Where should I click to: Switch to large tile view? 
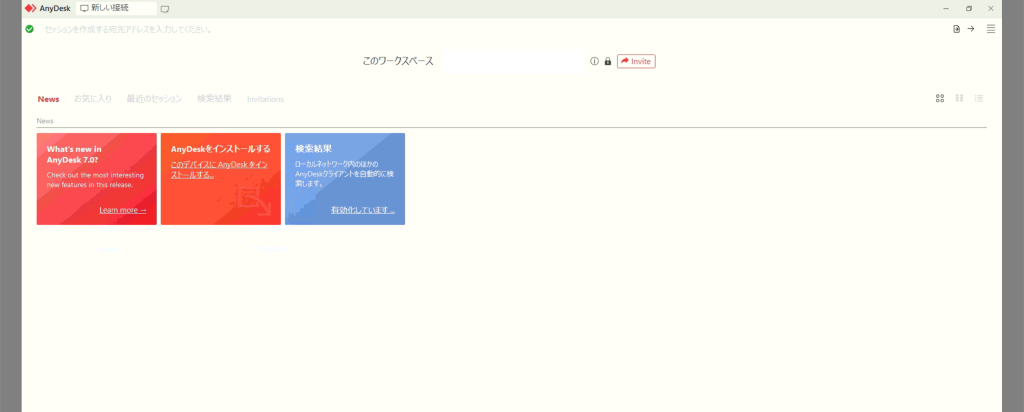click(x=940, y=99)
